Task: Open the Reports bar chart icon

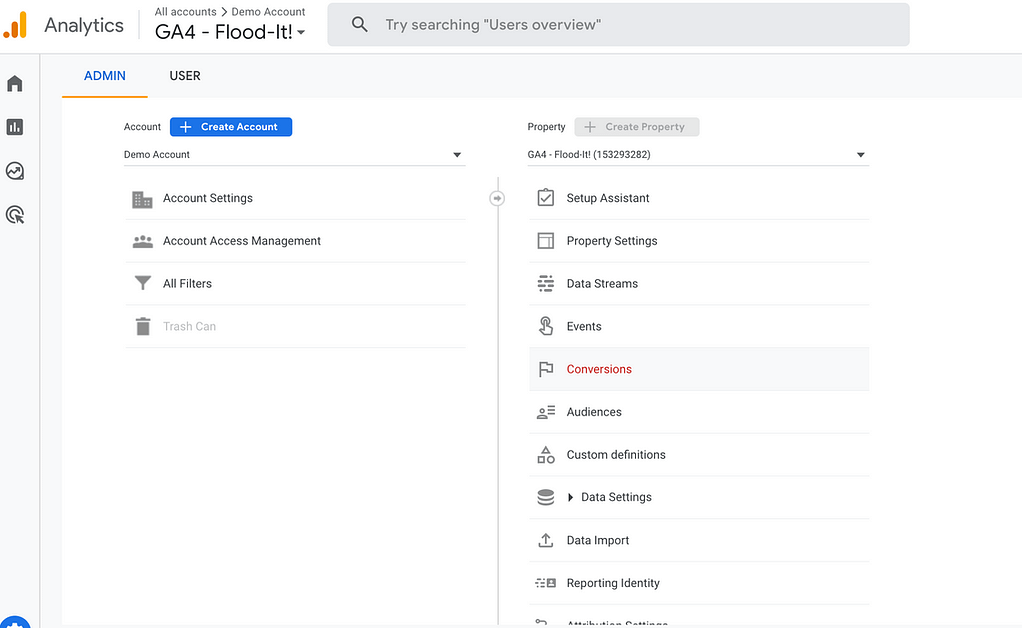Action: [x=14, y=127]
